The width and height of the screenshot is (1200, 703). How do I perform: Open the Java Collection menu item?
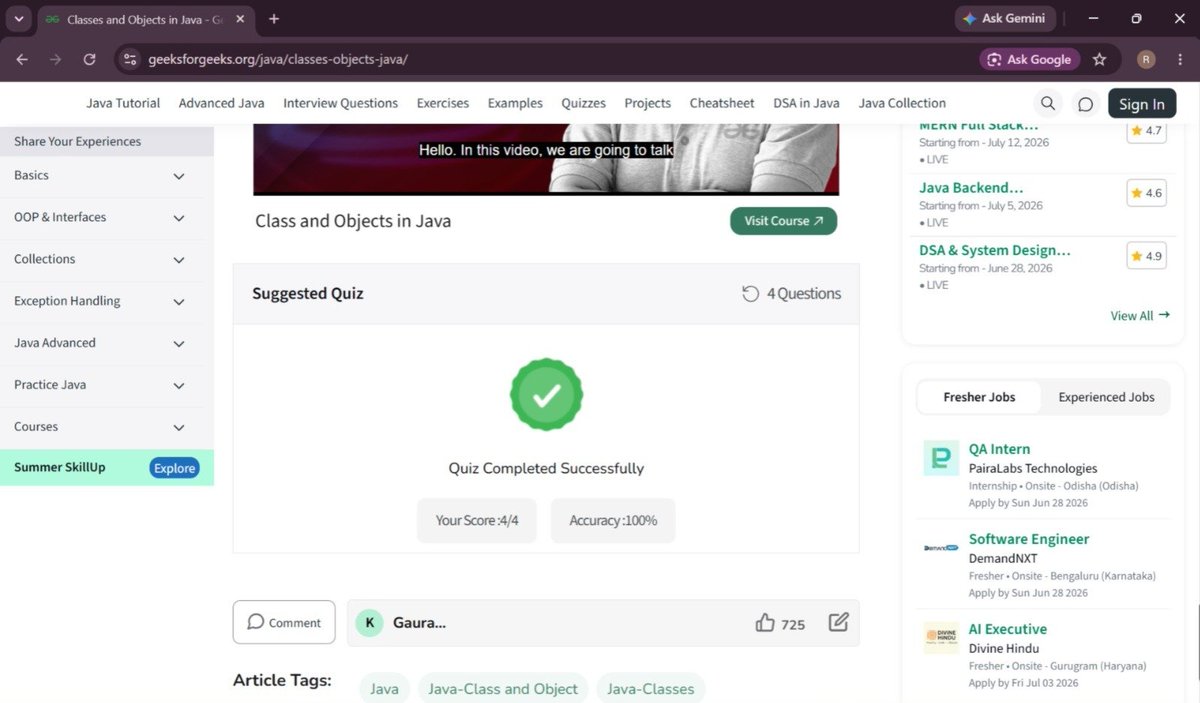click(x=902, y=103)
